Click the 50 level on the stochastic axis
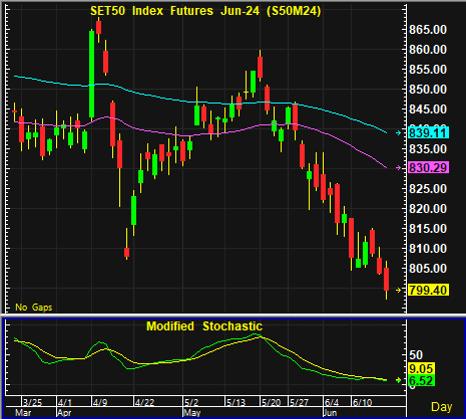 tap(416, 355)
